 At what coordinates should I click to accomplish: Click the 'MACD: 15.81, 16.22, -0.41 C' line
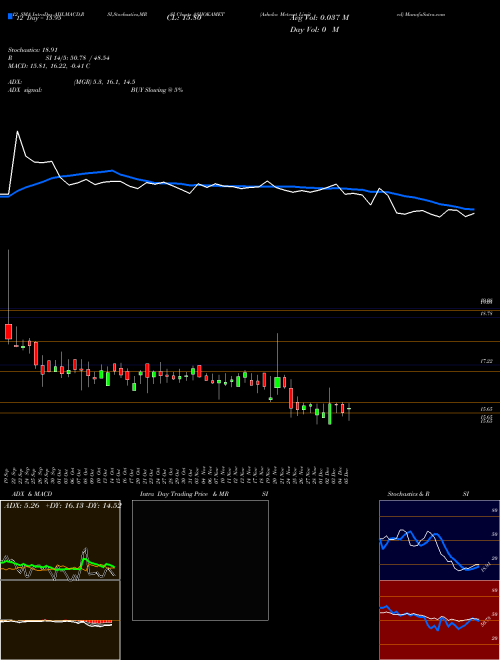(x=49, y=66)
